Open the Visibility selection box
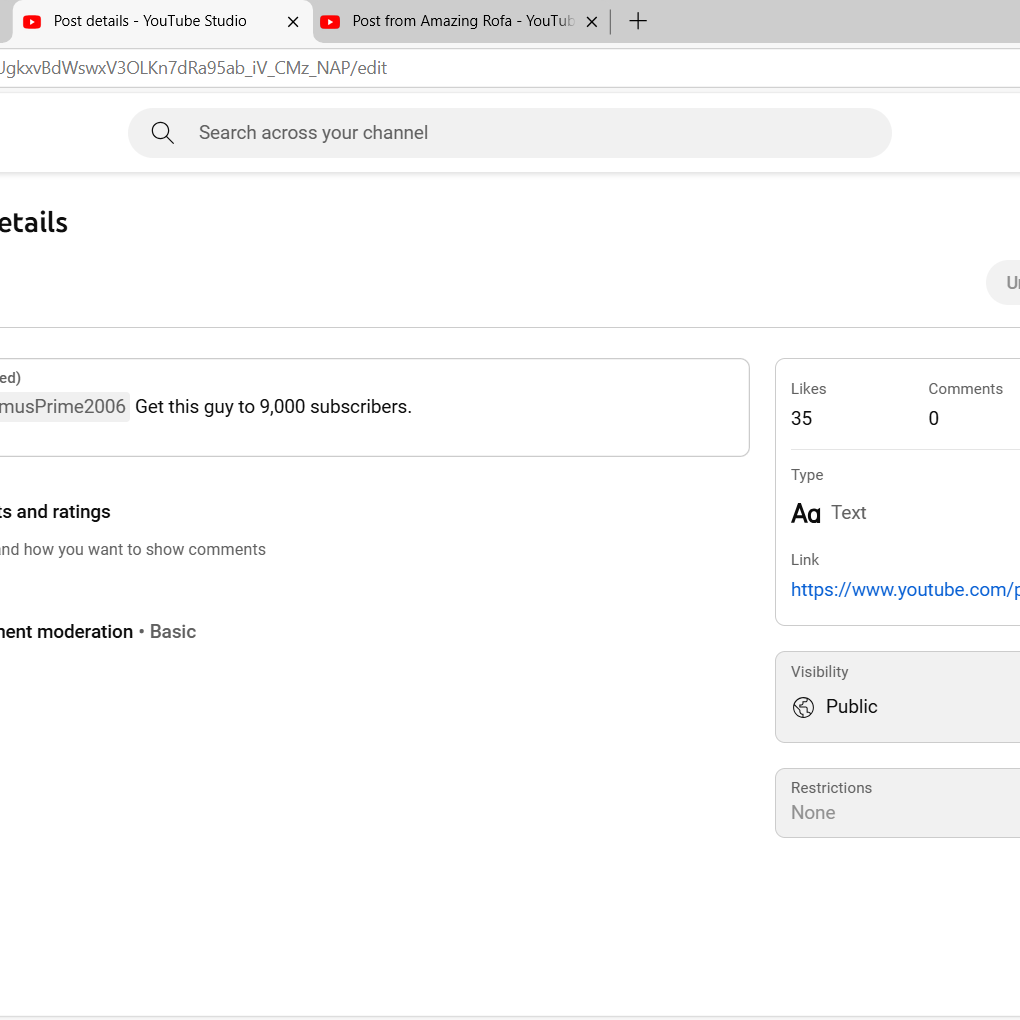This screenshot has height=1020, width=1020. click(897, 697)
